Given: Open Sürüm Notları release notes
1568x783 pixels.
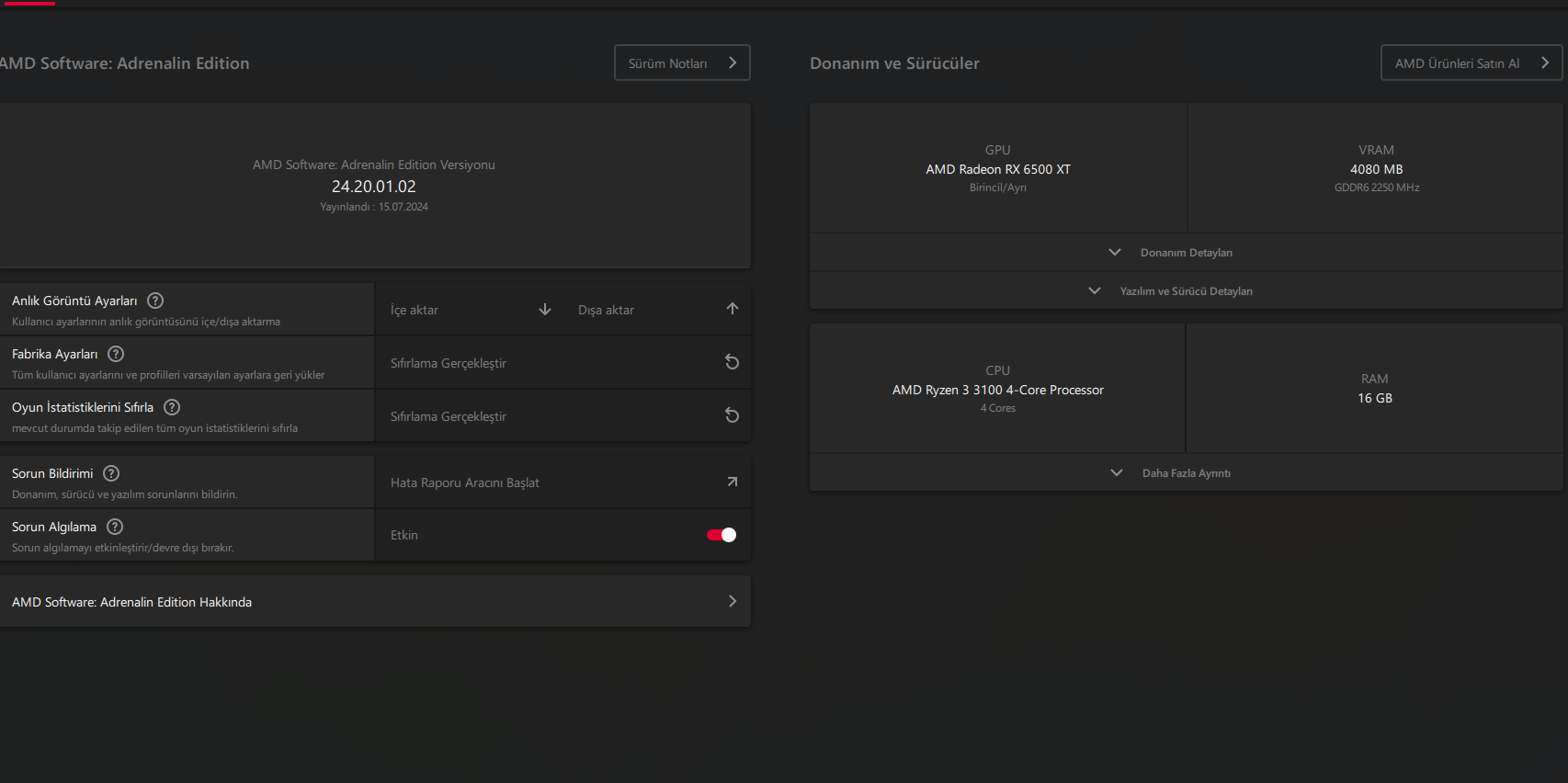Looking at the screenshot, I should [x=682, y=63].
